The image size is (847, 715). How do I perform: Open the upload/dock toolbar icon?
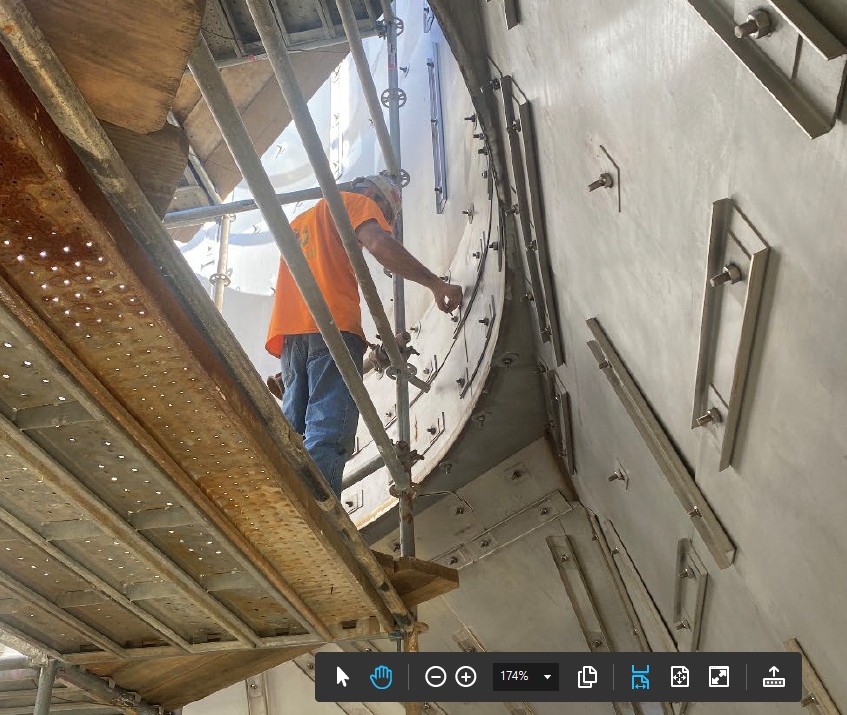pyautogui.click(x=774, y=677)
